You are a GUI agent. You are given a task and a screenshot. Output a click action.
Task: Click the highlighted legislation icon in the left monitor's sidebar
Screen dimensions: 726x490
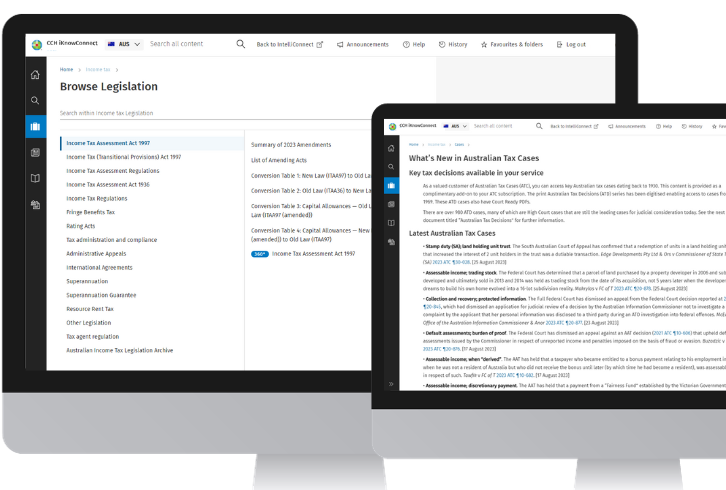(x=35, y=127)
